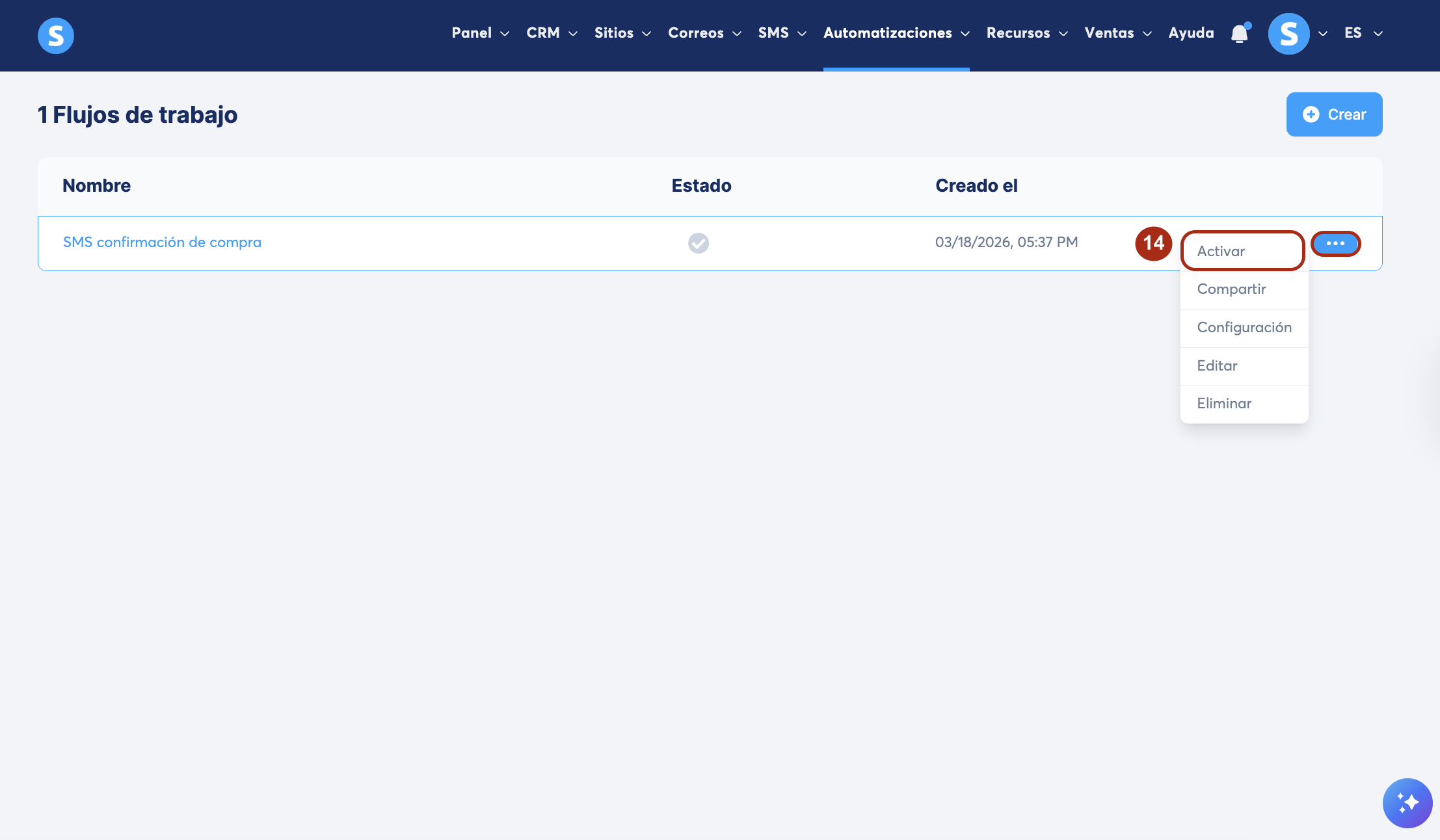Choose Editar in the workflow menu
Image resolution: width=1440 pixels, height=840 pixels.
click(x=1217, y=365)
